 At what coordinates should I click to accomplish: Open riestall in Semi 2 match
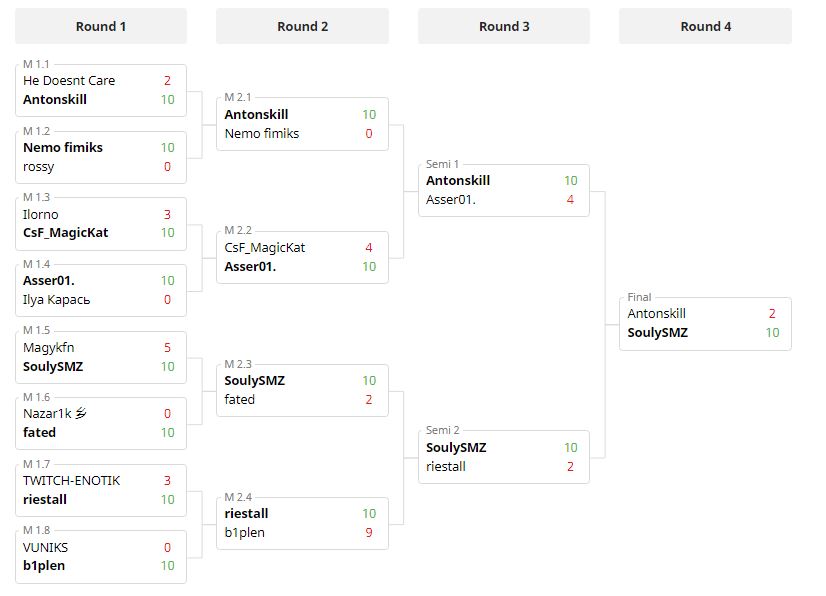[446, 466]
